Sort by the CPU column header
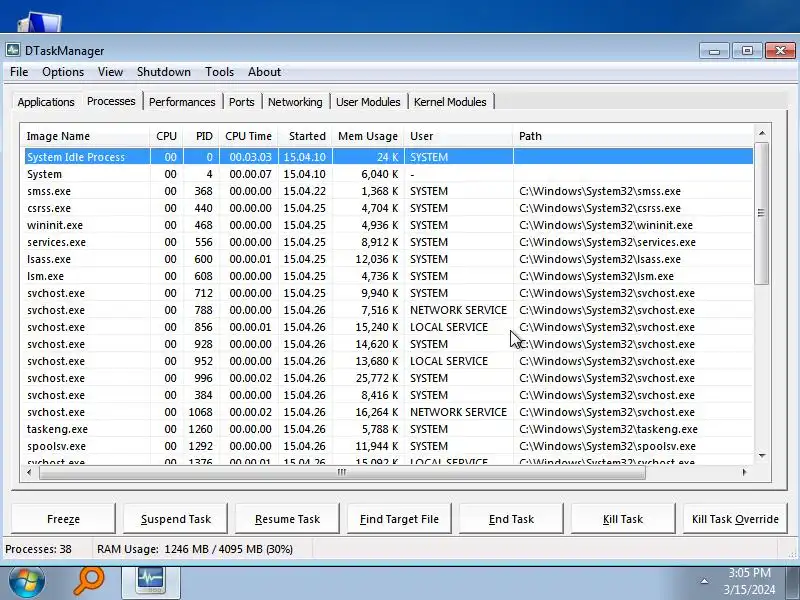 (x=166, y=136)
